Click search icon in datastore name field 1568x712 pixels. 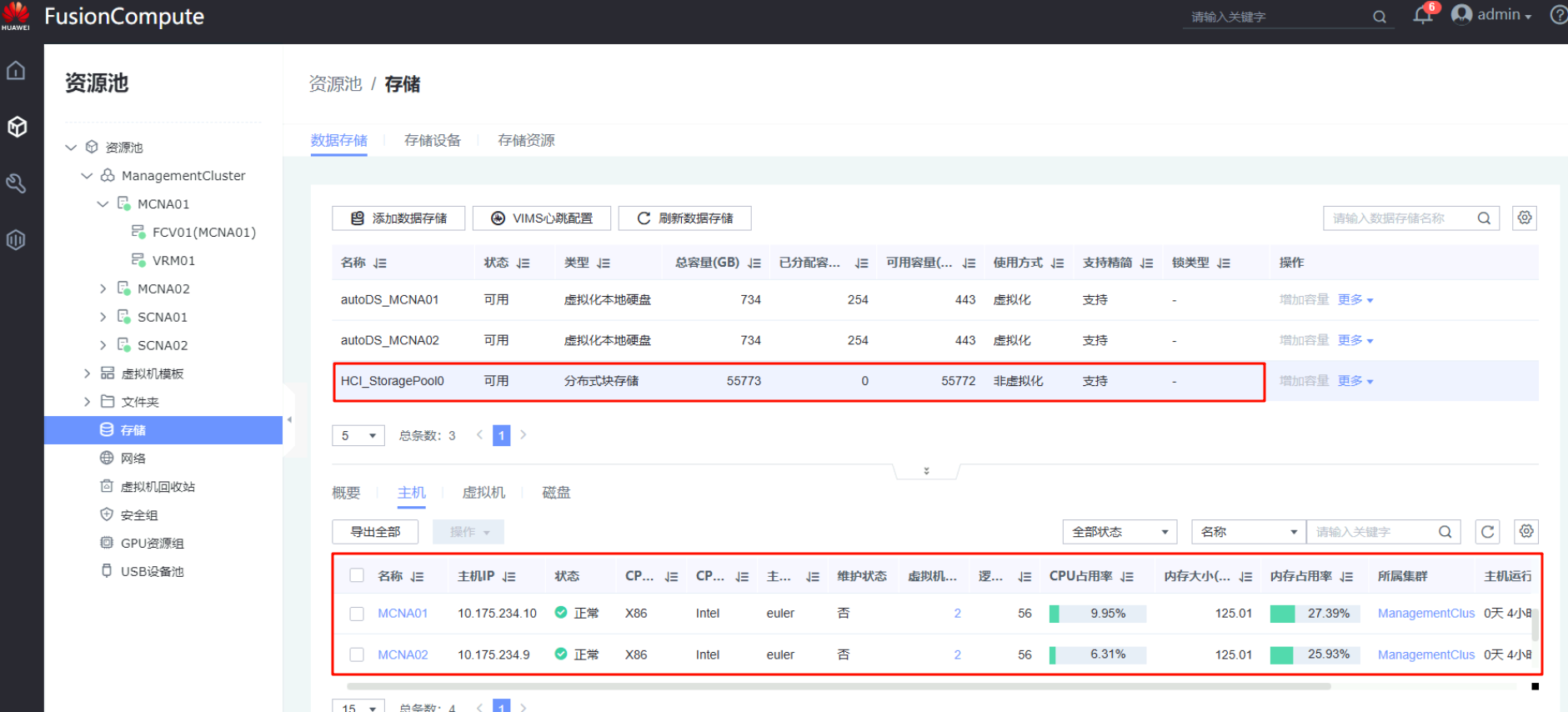pos(1484,218)
